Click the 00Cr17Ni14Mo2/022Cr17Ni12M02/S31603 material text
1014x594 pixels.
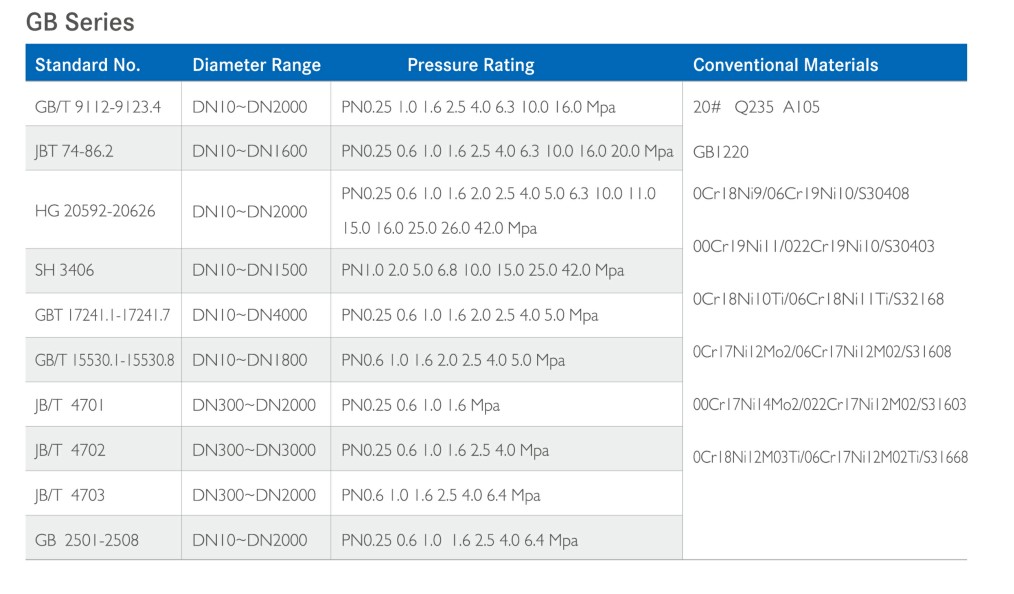click(x=829, y=405)
